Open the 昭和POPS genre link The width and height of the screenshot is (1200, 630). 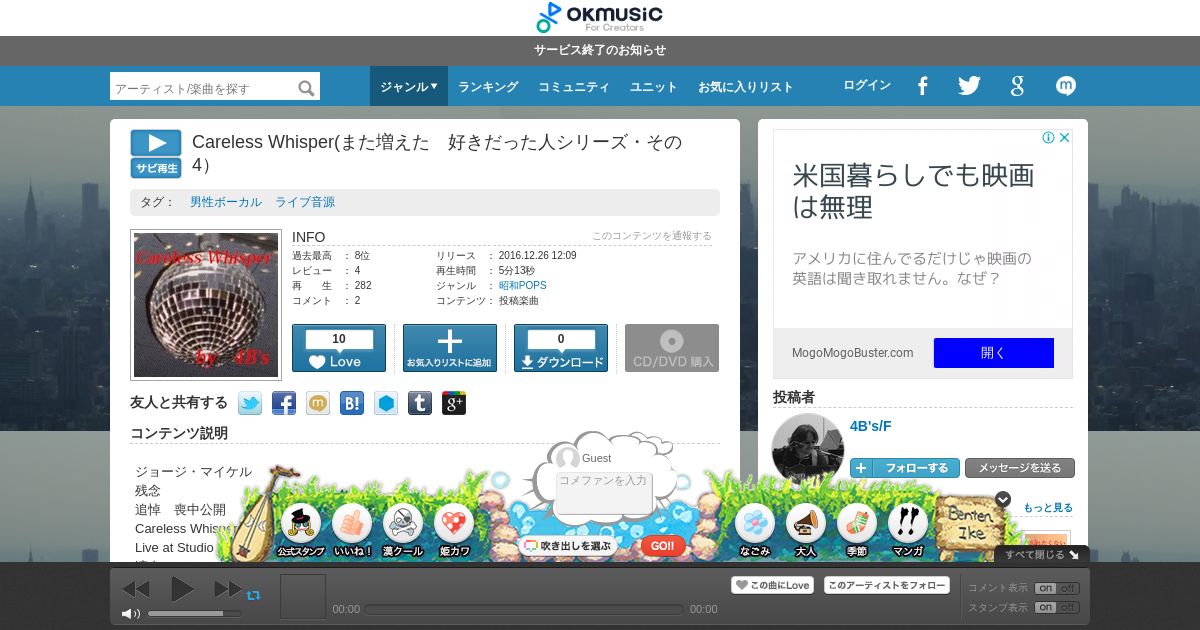(x=523, y=285)
